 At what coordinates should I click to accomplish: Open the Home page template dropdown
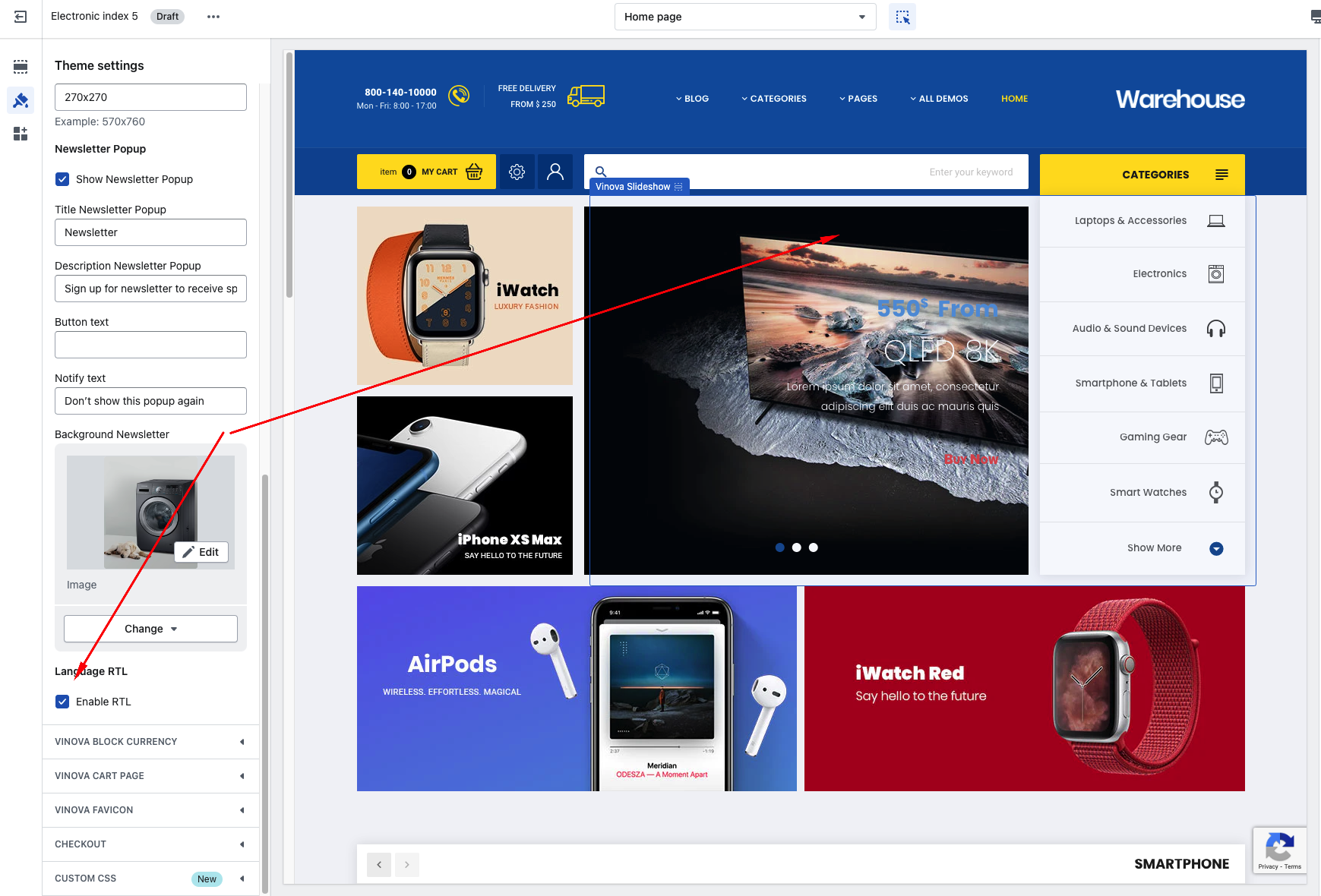tap(745, 17)
